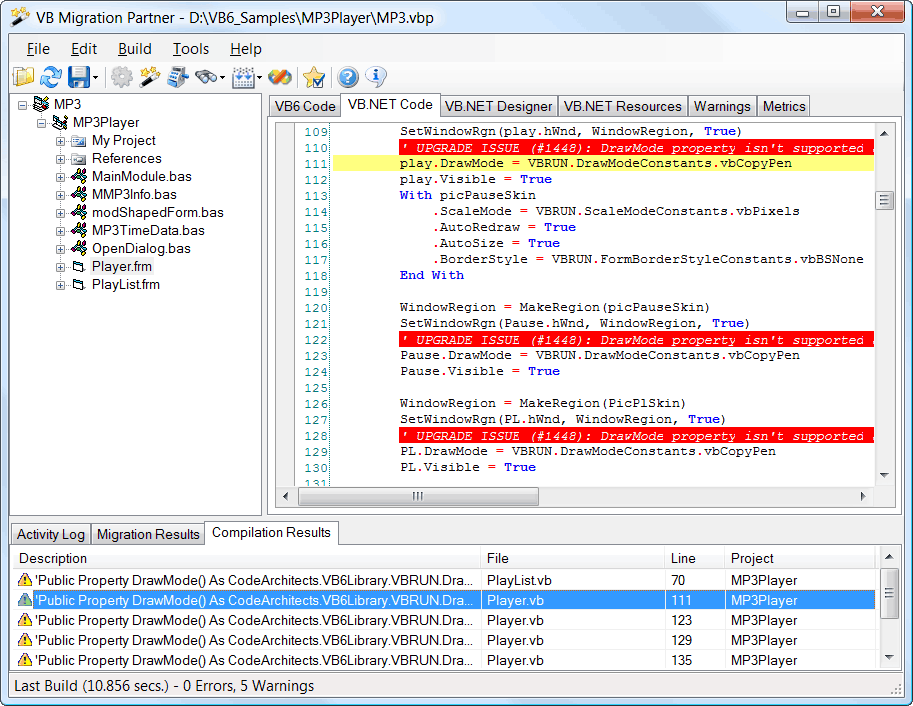This screenshot has width=913, height=706.
Task: Expand the modShapedForm.bas node
Action: (x=60, y=214)
